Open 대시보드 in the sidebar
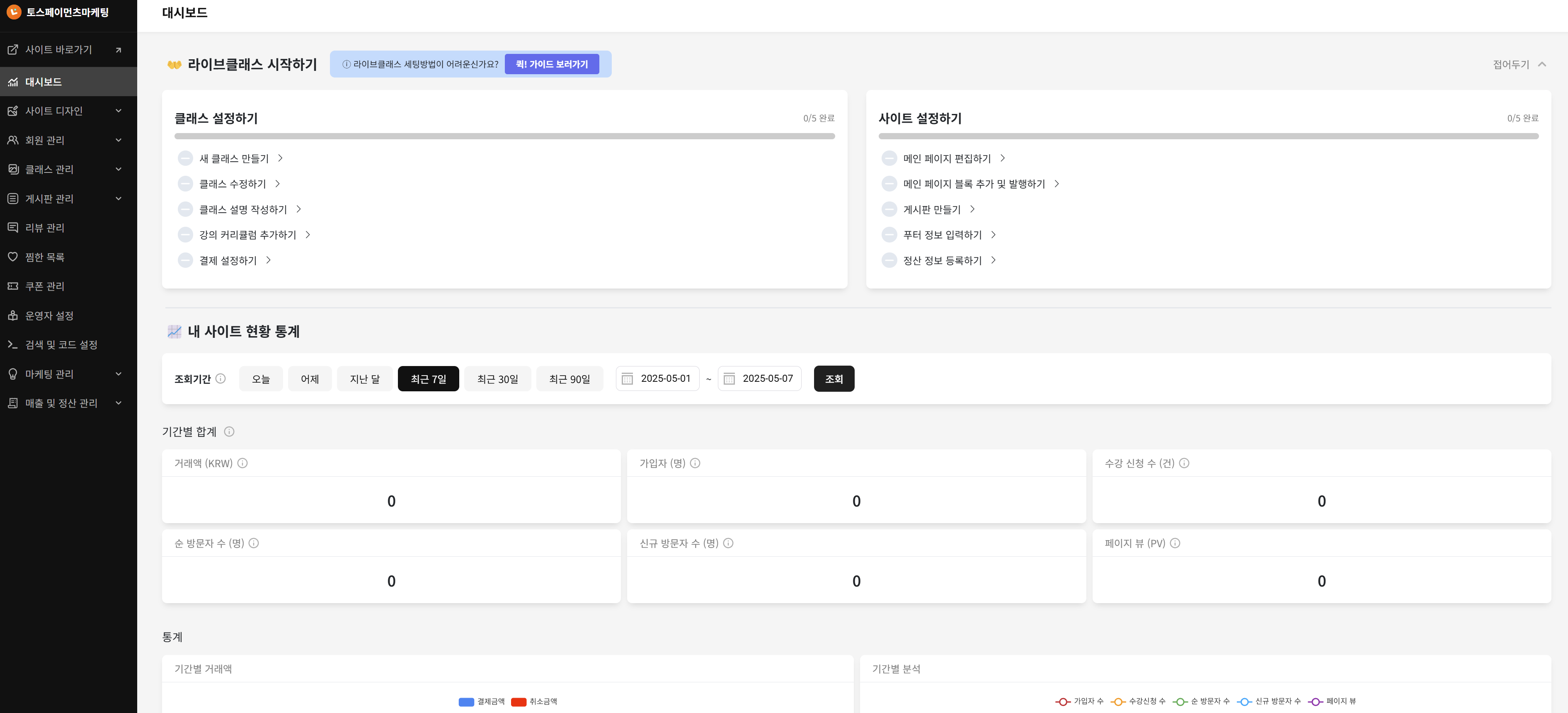 click(44, 82)
